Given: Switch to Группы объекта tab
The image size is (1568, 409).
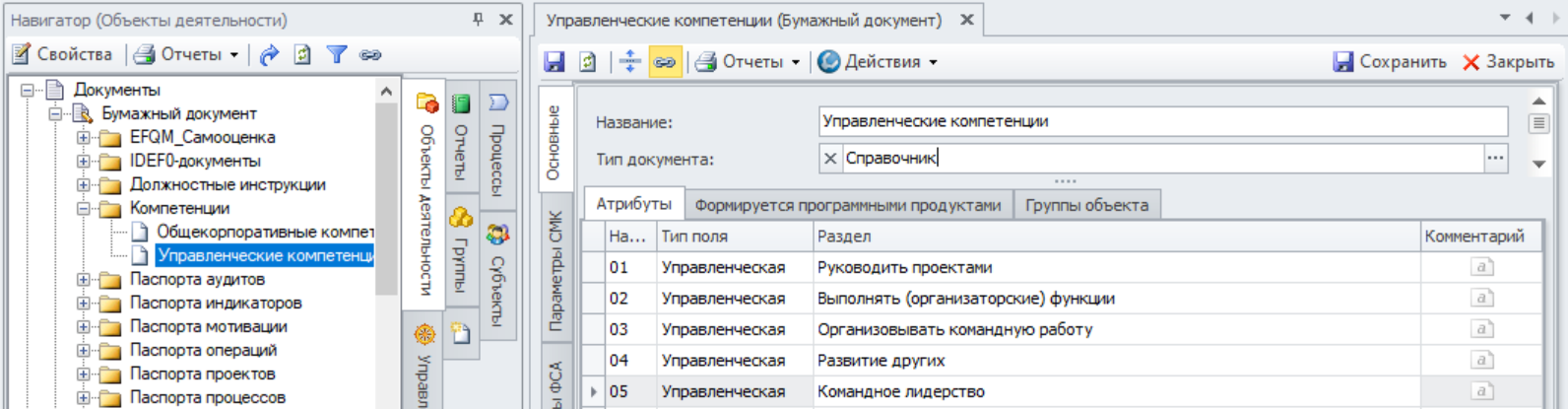Looking at the screenshot, I should point(1086,205).
